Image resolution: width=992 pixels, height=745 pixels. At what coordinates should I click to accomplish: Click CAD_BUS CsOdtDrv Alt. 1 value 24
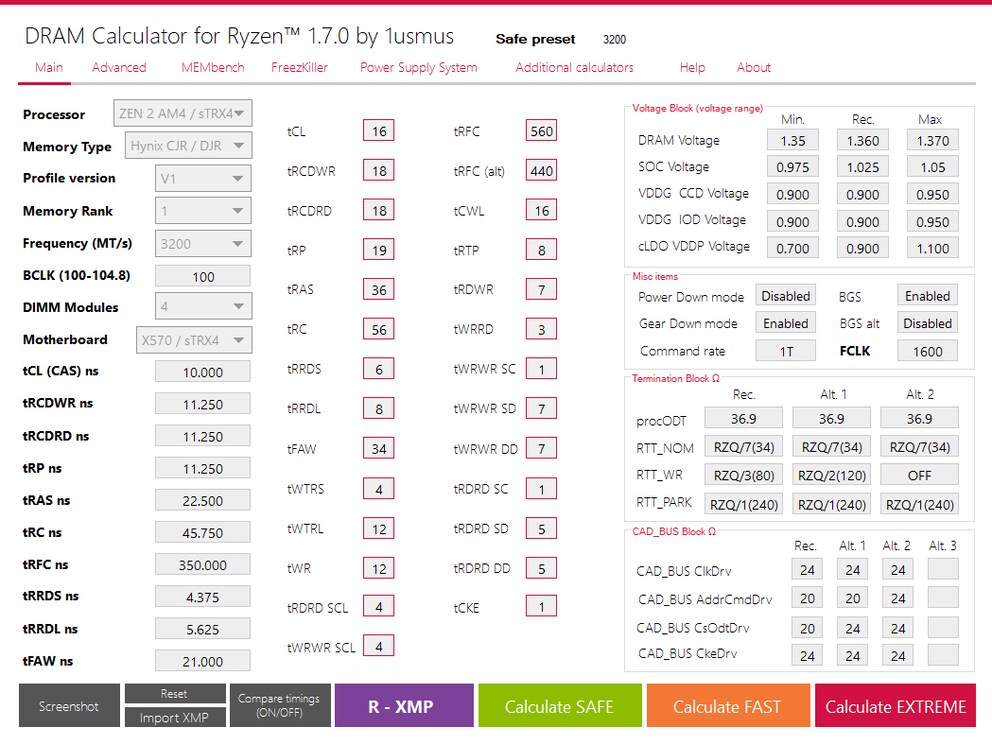coord(853,629)
